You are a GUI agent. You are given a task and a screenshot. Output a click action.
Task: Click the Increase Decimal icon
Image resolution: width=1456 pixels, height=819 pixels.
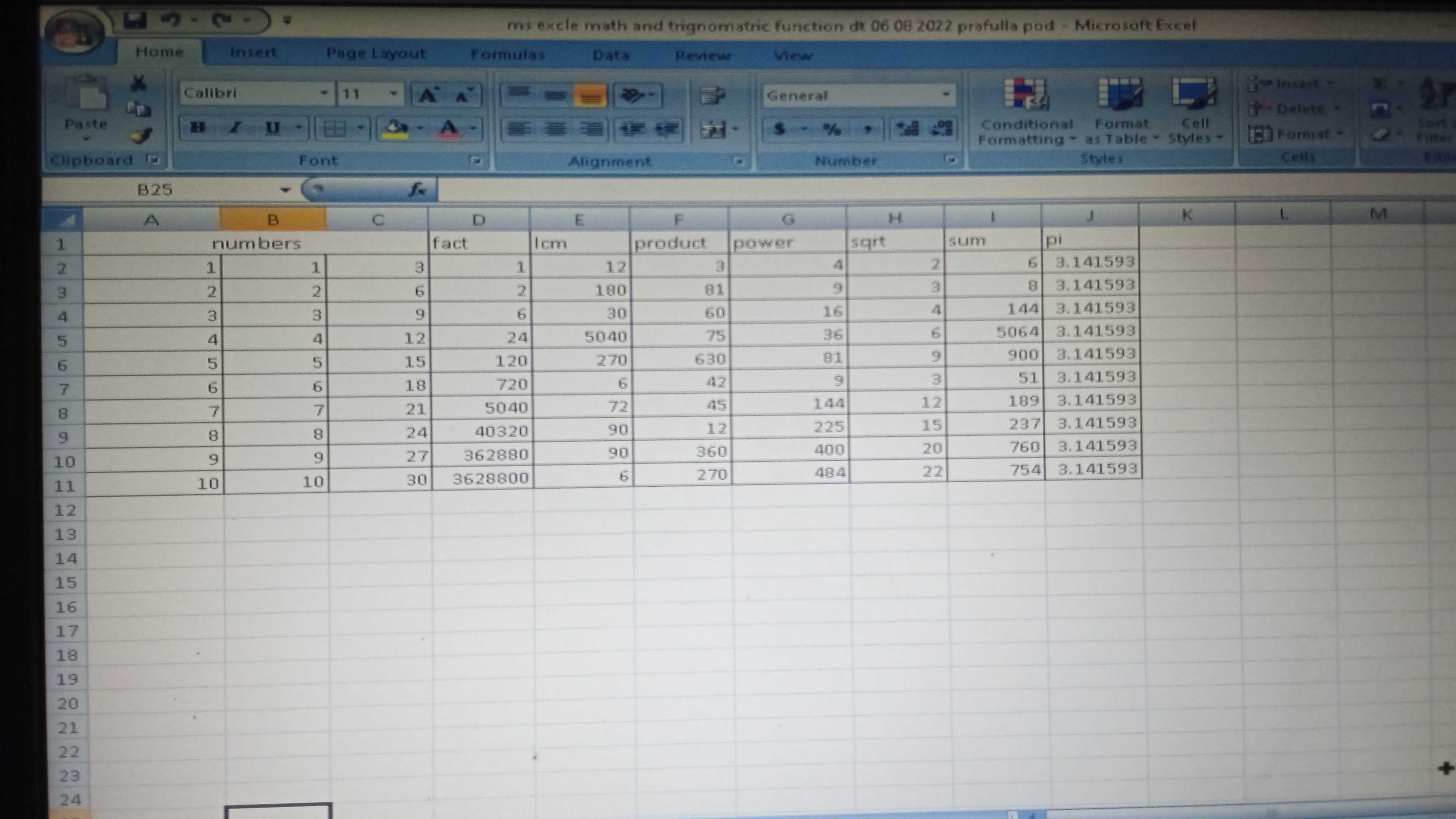coord(908,129)
